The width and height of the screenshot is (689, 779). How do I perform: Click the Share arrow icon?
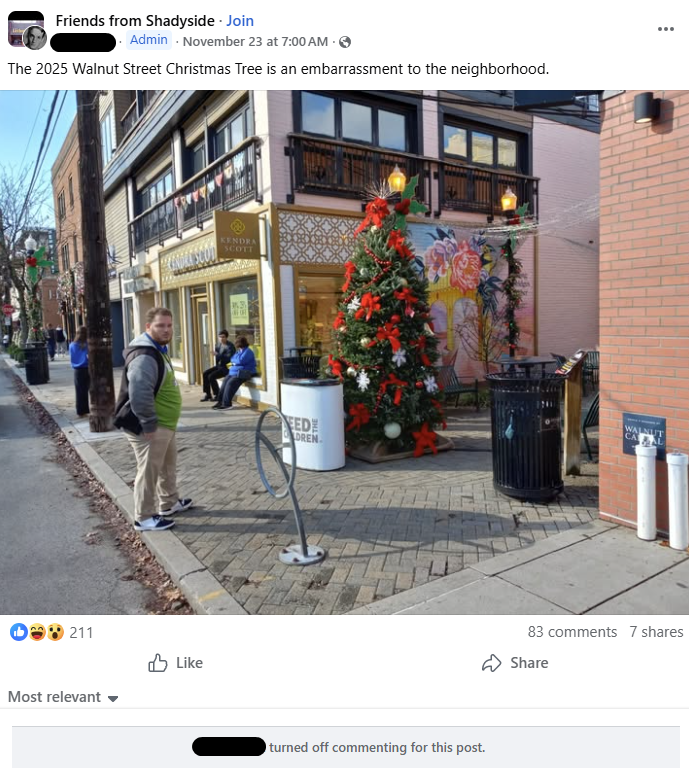click(x=491, y=663)
